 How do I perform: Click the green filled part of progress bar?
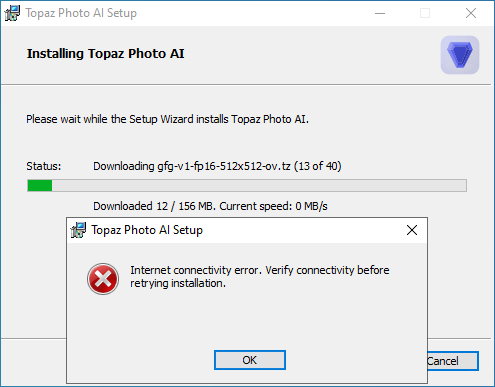[40, 185]
